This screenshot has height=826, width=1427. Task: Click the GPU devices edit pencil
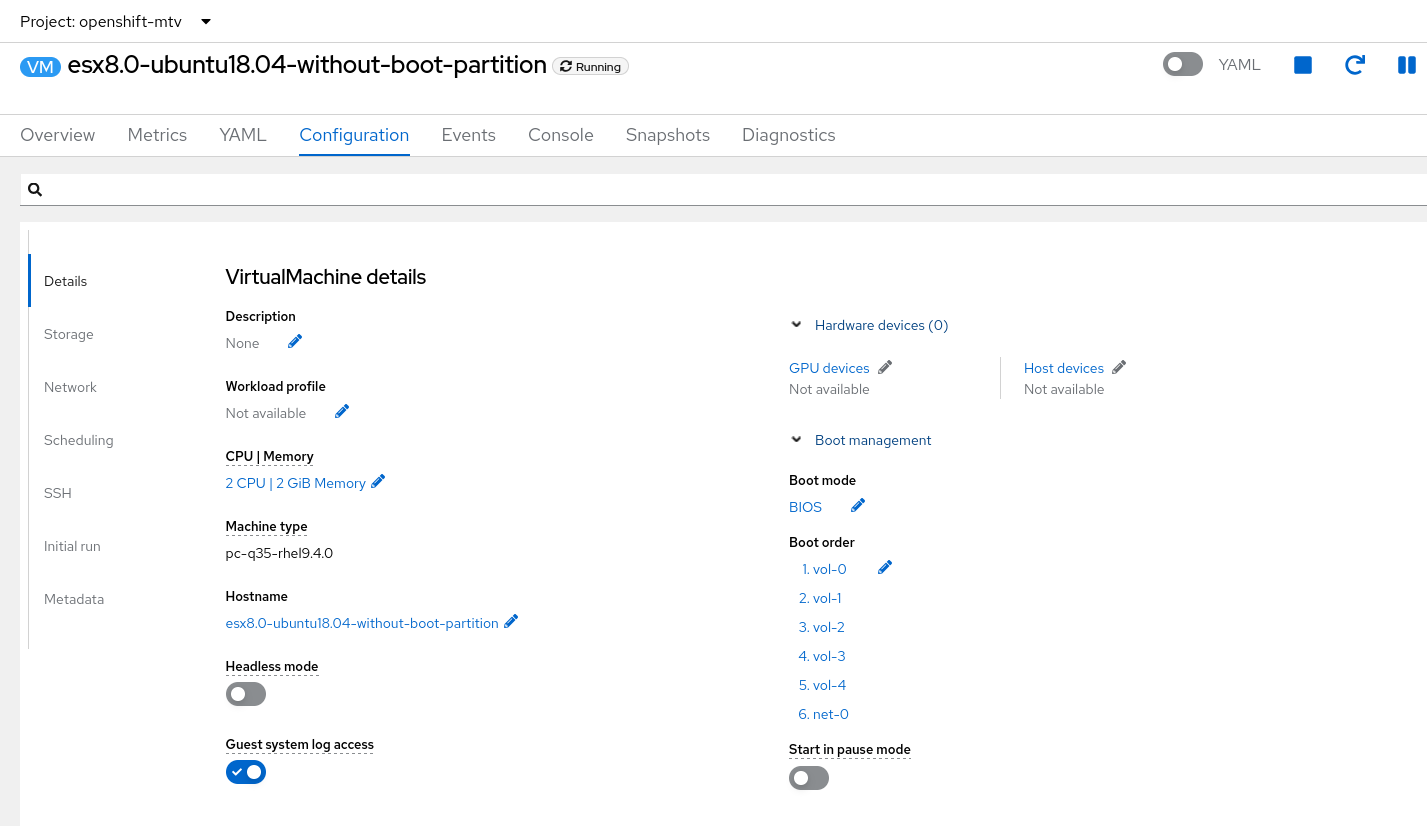885,367
